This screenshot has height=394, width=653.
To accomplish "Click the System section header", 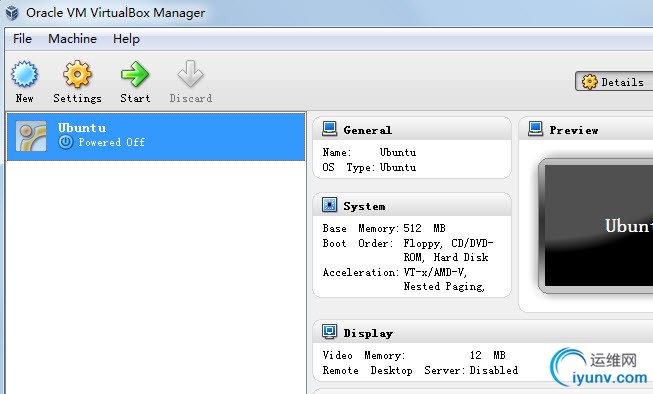I will click(411, 205).
